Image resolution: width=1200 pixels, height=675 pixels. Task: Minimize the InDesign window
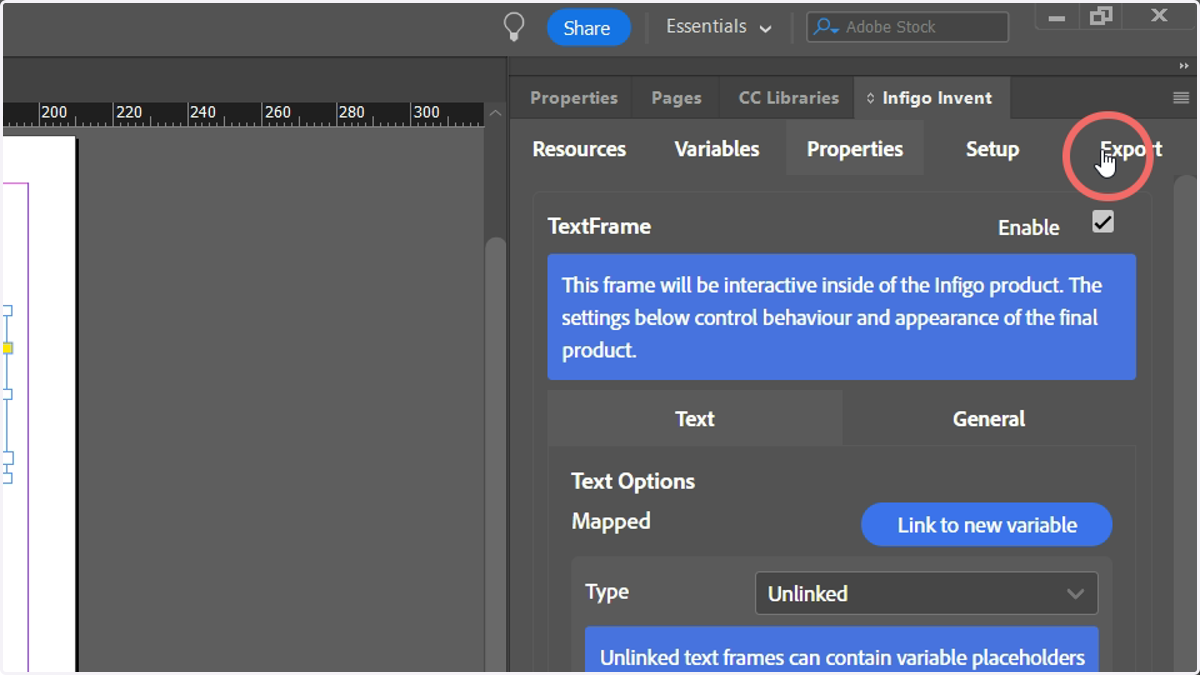(1057, 16)
